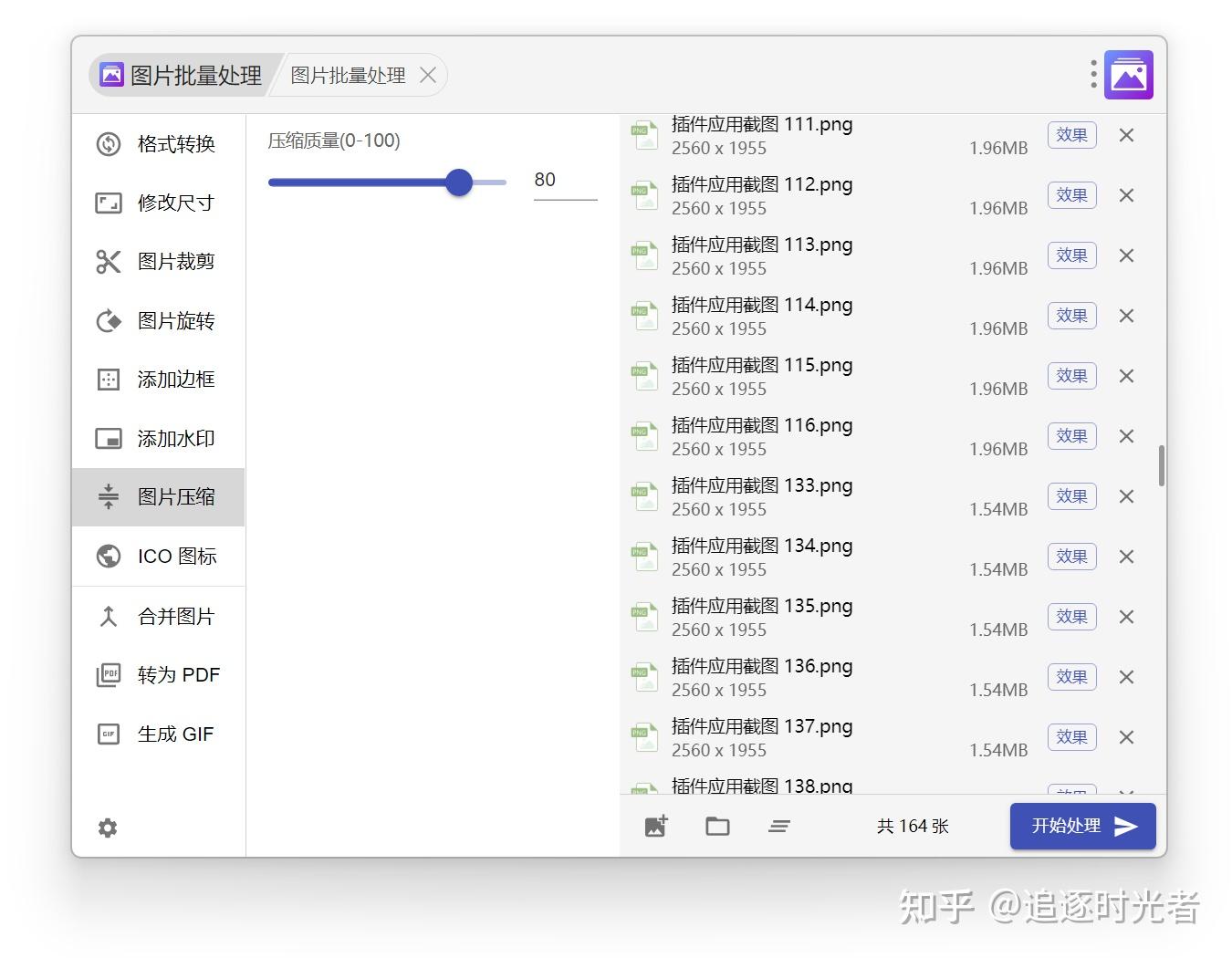
Task: Remove 插件应用截图 111.png from the list
Action: click(1126, 135)
